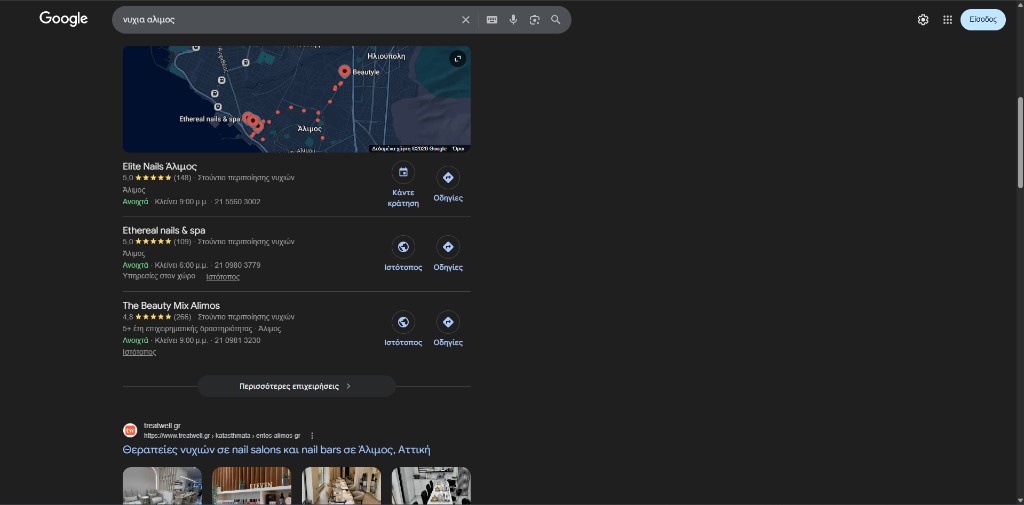
Task: Click Υπηρεσίες στον χώρο text
Action: click(159, 276)
